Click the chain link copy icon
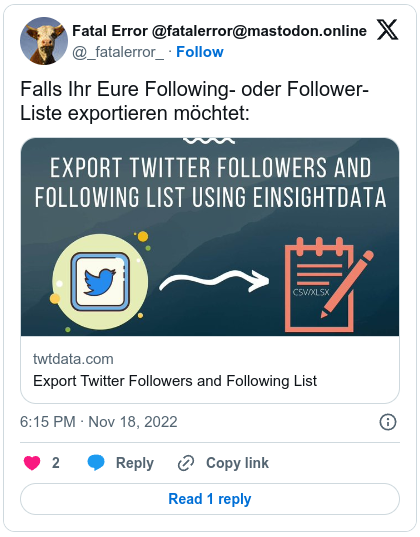 (x=186, y=463)
